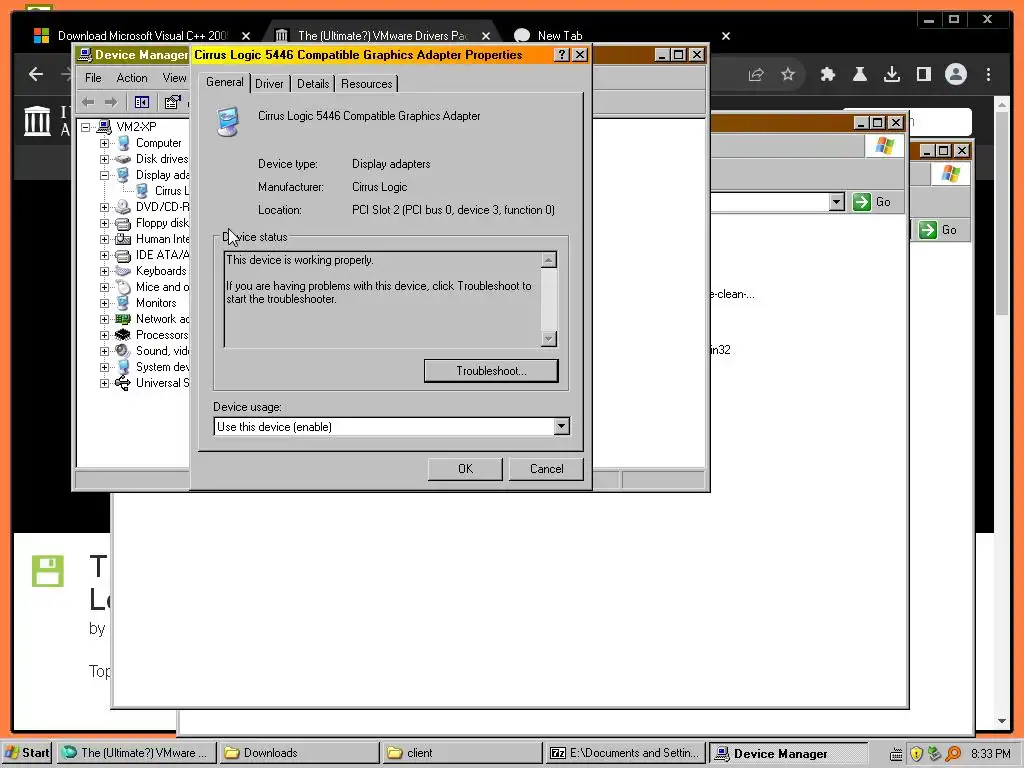Cancel the adapter properties dialog

click(546, 469)
